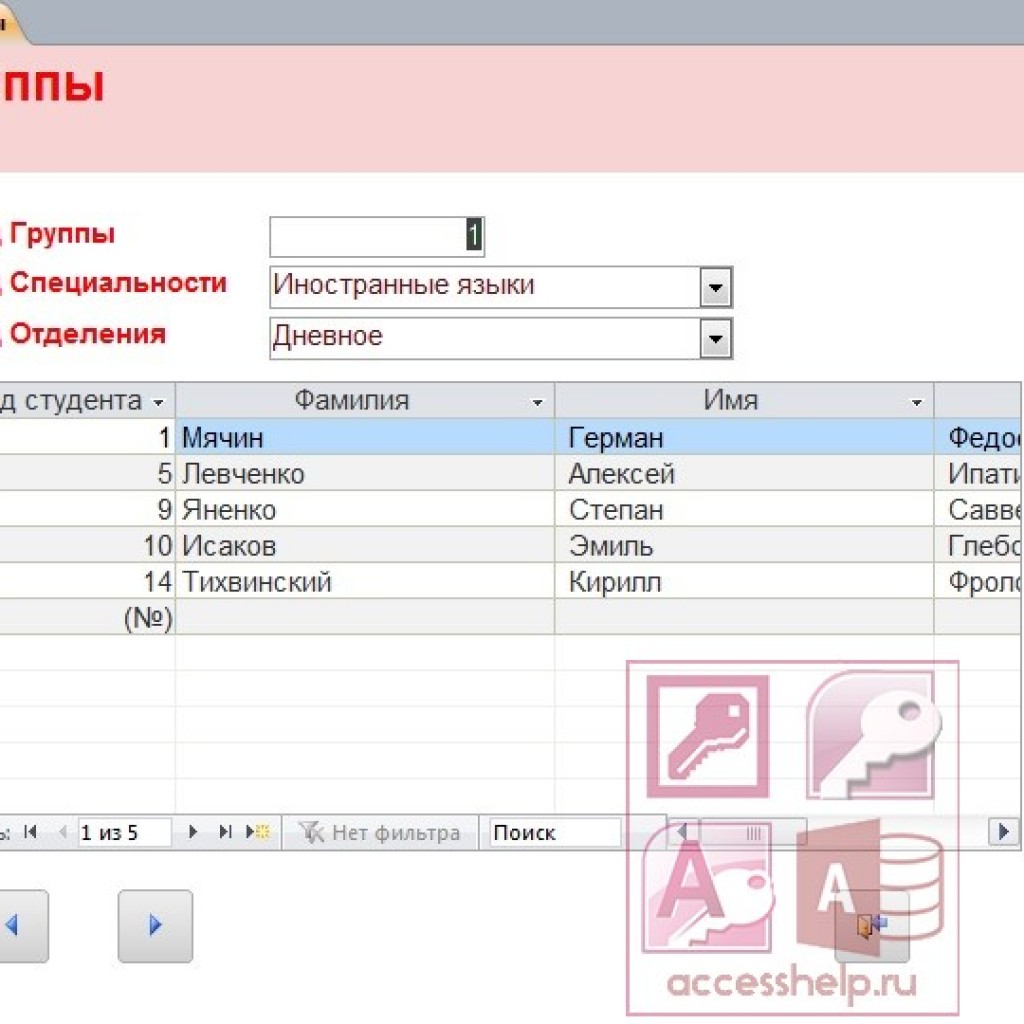Go to next record in navigator
This screenshot has height=1024, width=1024.
point(194,832)
